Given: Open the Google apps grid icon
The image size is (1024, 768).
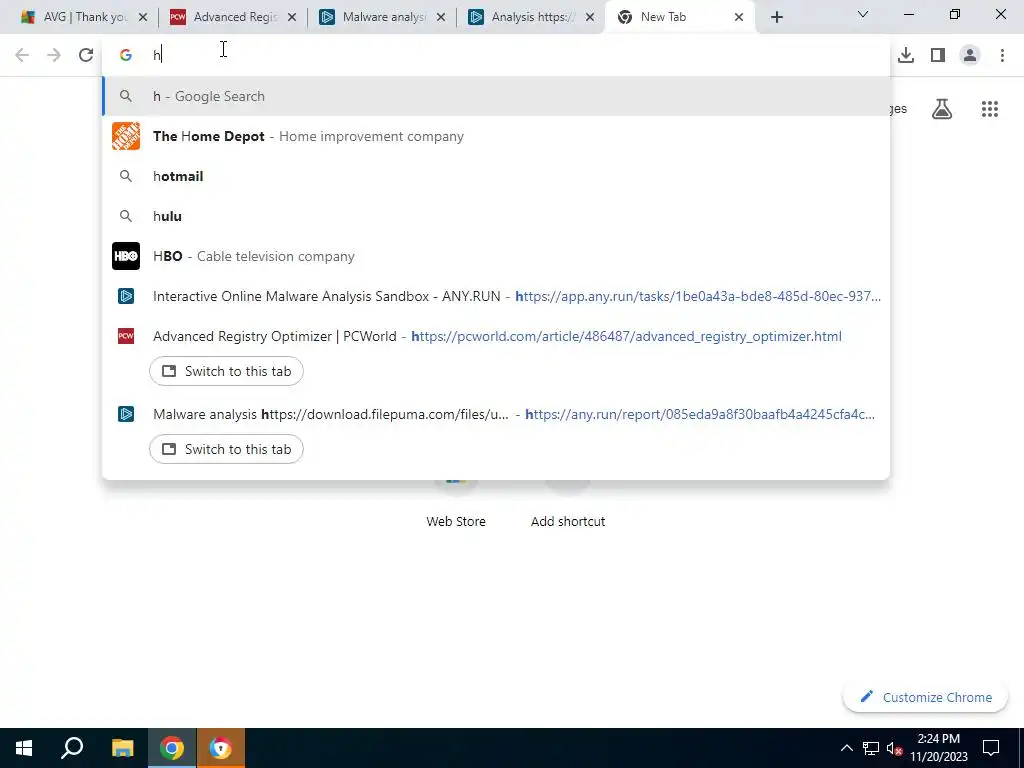Looking at the screenshot, I should [x=989, y=109].
